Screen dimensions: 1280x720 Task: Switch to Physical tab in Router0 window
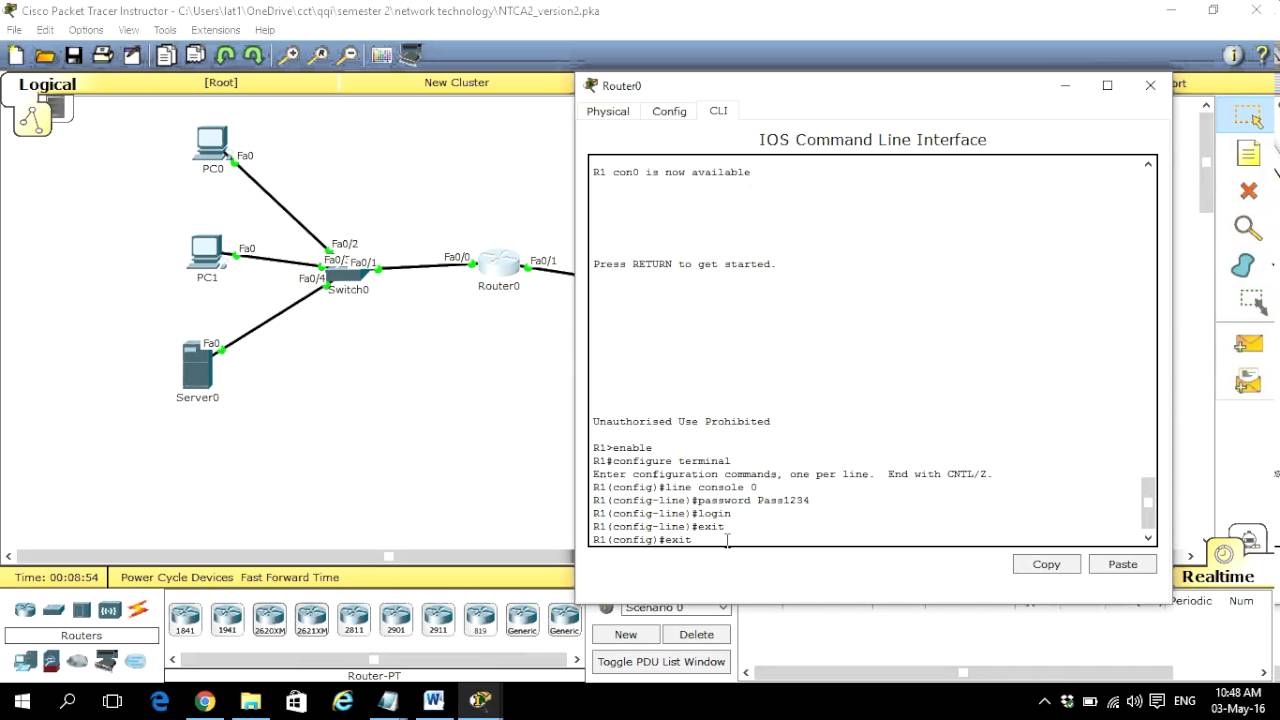tap(608, 111)
